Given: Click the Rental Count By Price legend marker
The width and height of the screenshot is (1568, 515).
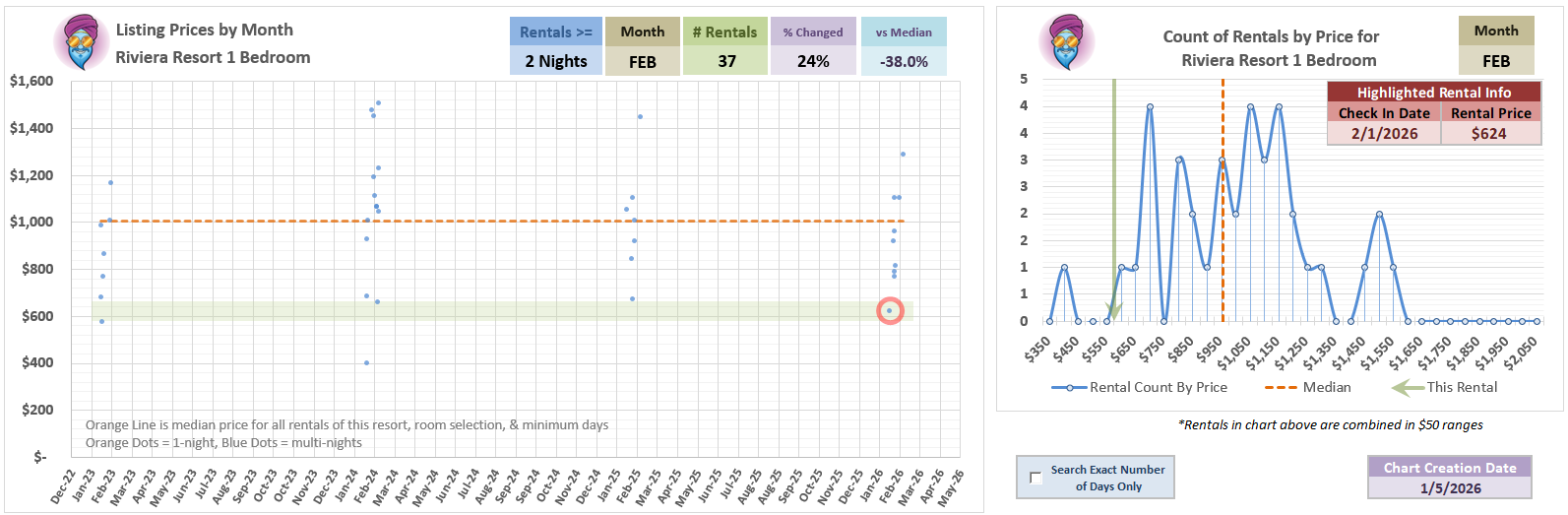Looking at the screenshot, I should click(1068, 388).
